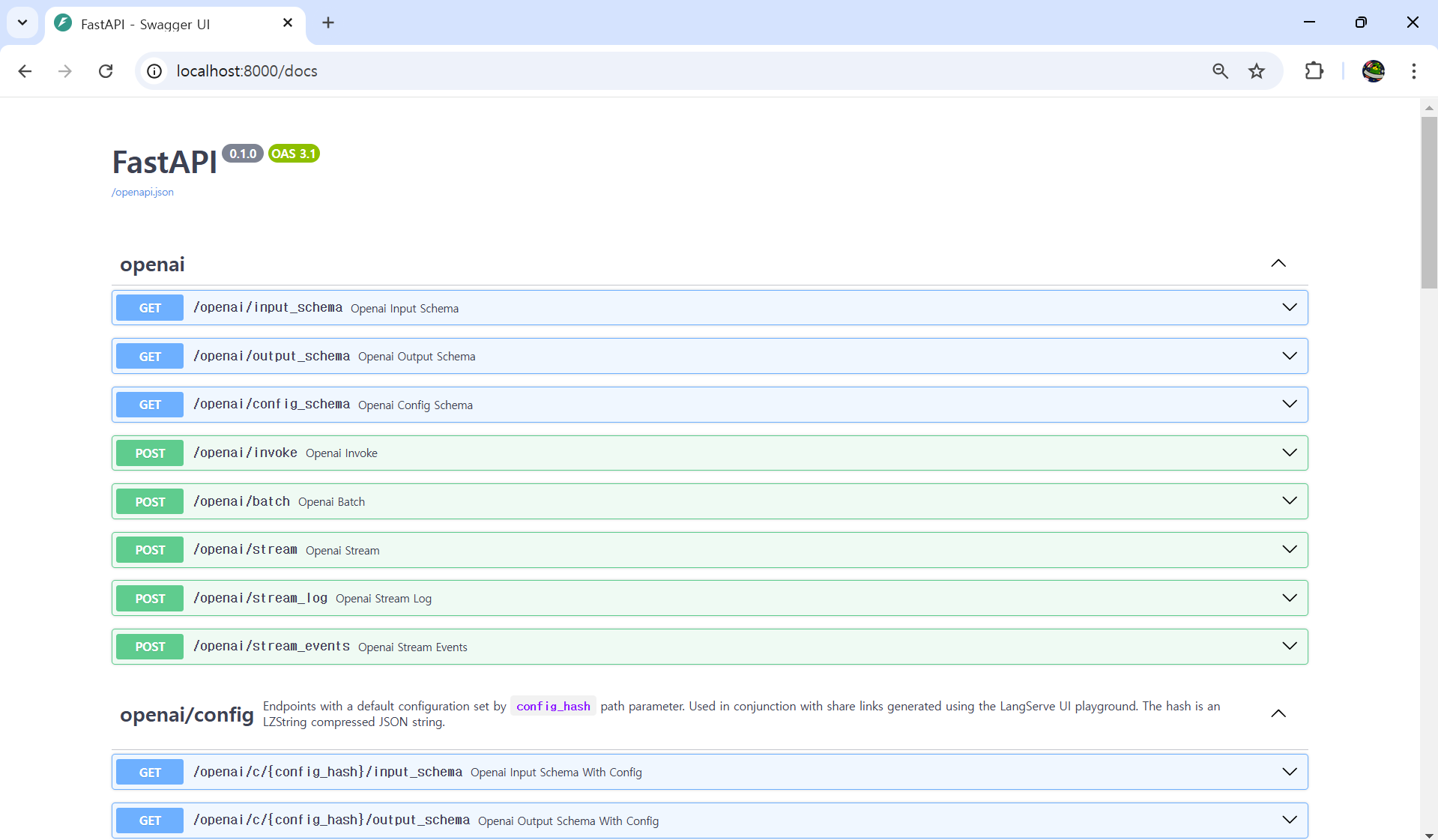Minimize the Chrome window
The image size is (1438, 840).
(1309, 22)
